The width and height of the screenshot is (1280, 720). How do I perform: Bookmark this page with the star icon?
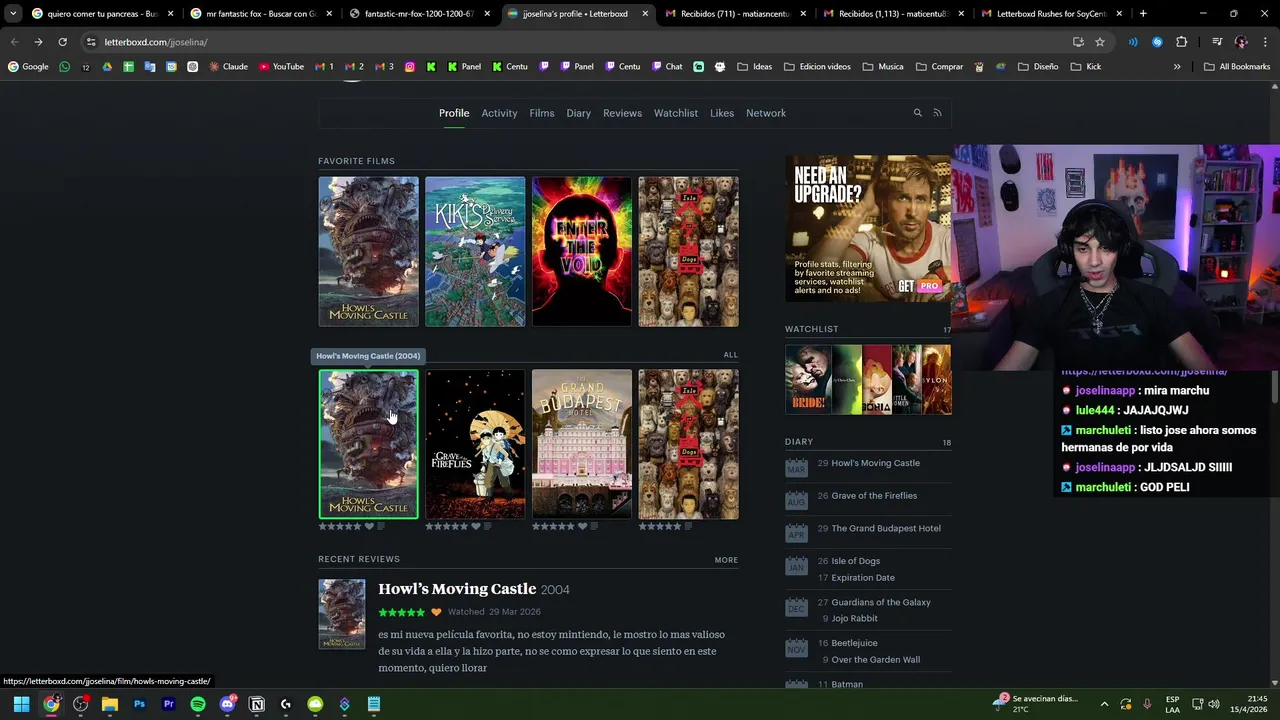tap(1100, 42)
